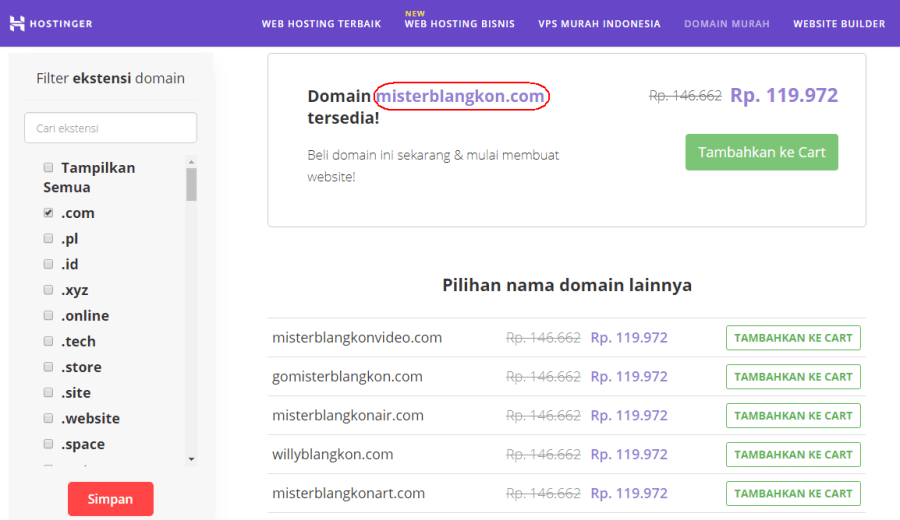Add misterblangkonvideo.com to cart
This screenshot has height=520, width=900.
(793, 337)
